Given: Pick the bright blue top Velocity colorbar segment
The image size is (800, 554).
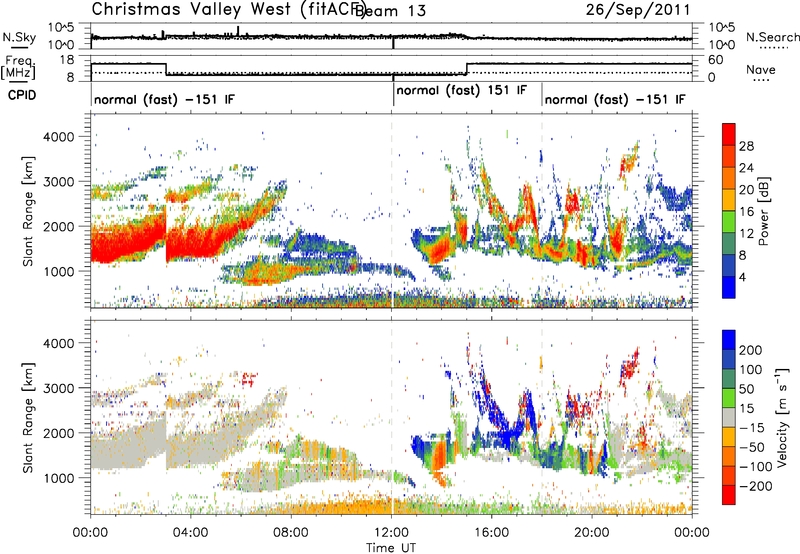Looking at the screenshot, I should (x=729, y=340).
